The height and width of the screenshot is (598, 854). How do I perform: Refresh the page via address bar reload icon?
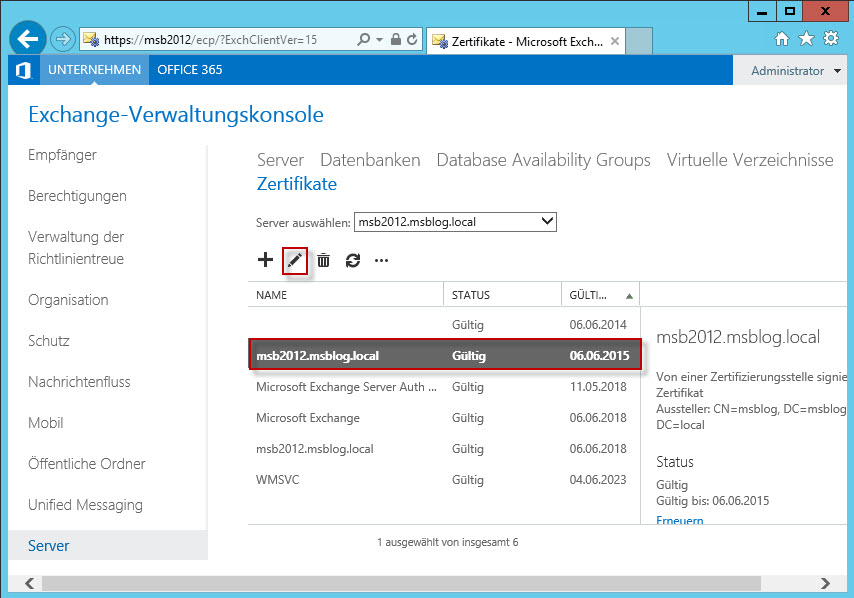[x=412, y=39]
